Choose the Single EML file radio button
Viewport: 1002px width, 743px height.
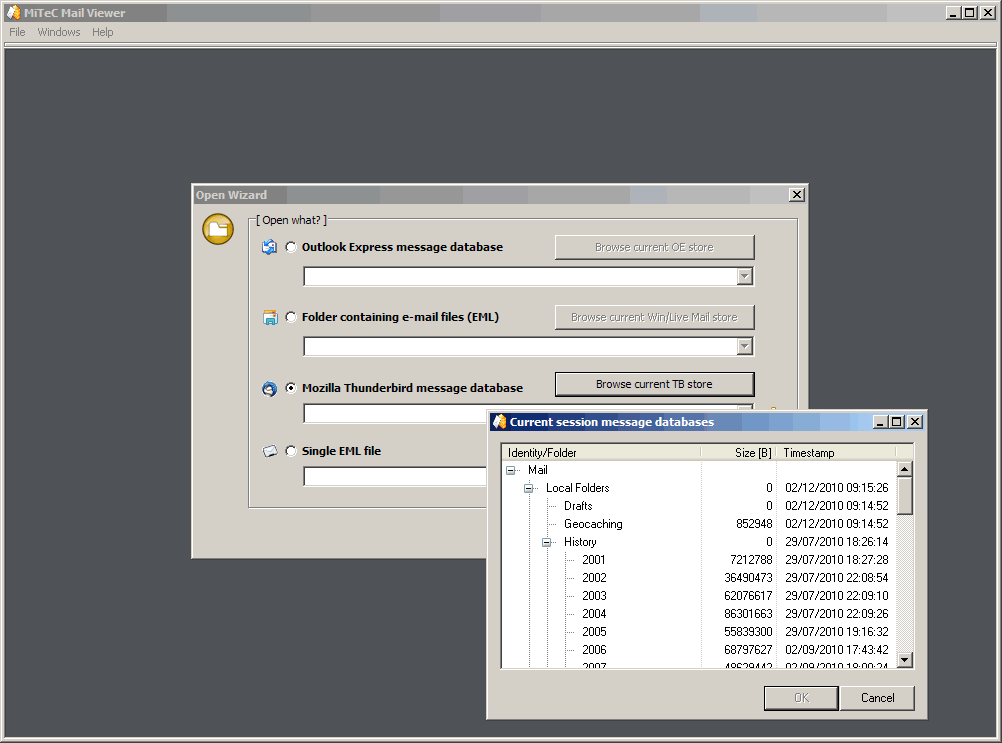(291, 451)
